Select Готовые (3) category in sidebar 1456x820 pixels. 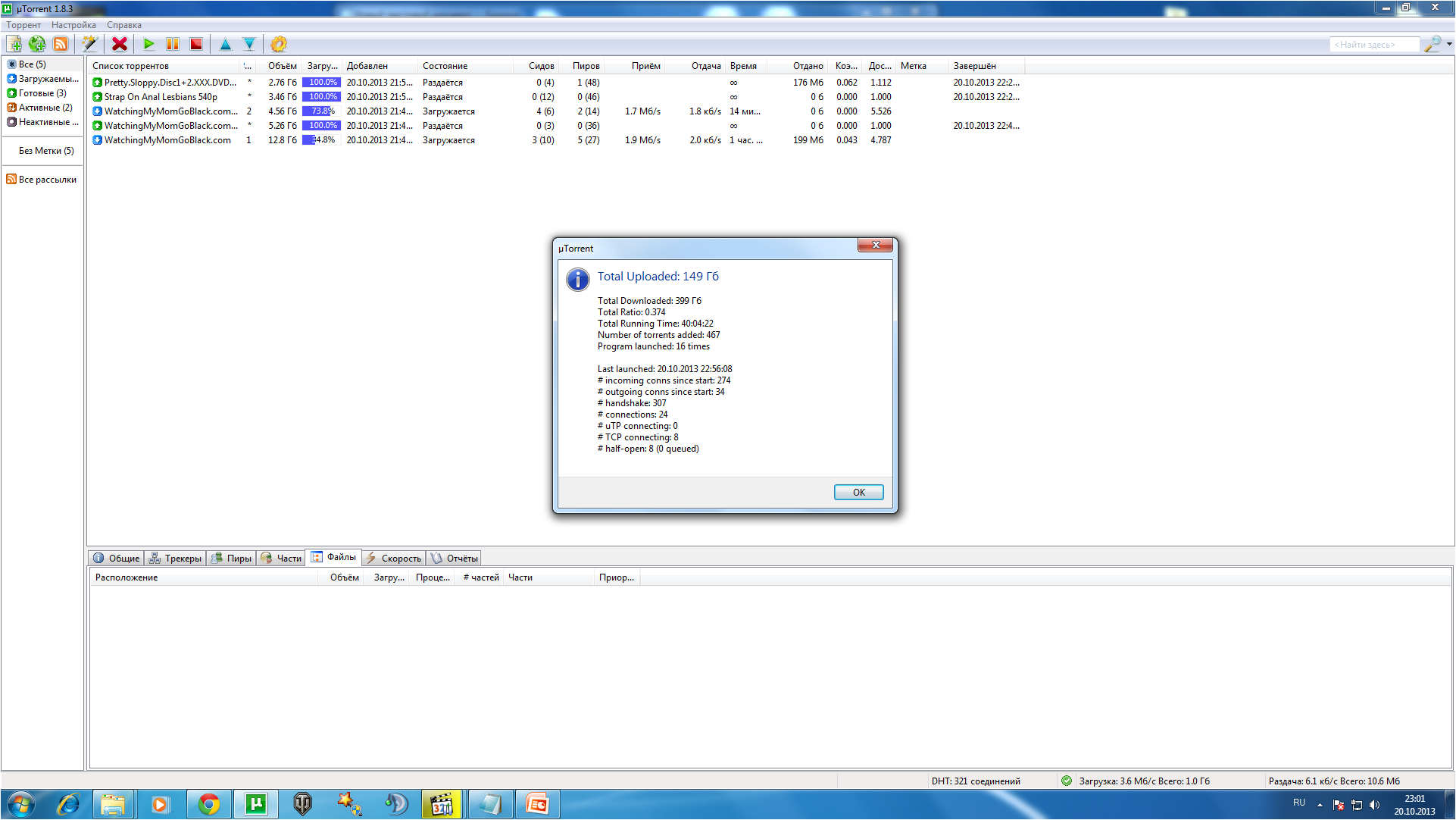(x=42, y=93)
